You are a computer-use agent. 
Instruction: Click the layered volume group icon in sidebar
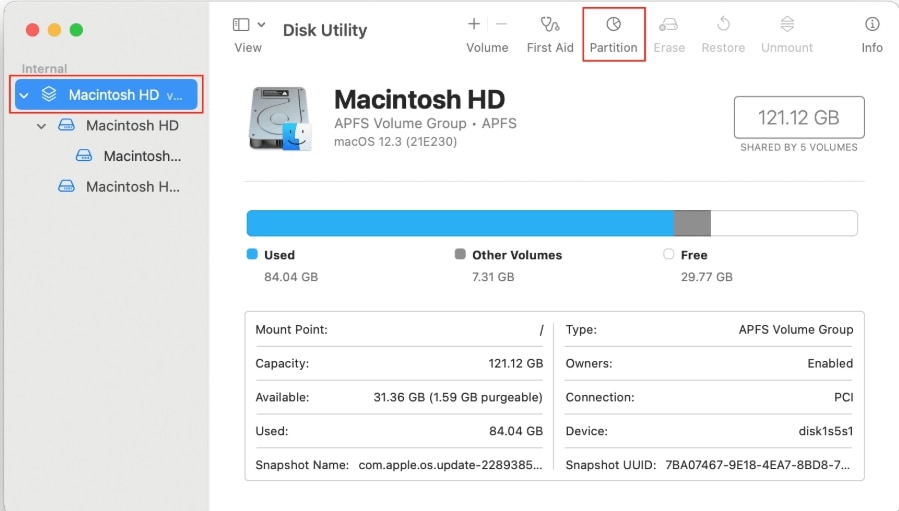click(49, 94)
